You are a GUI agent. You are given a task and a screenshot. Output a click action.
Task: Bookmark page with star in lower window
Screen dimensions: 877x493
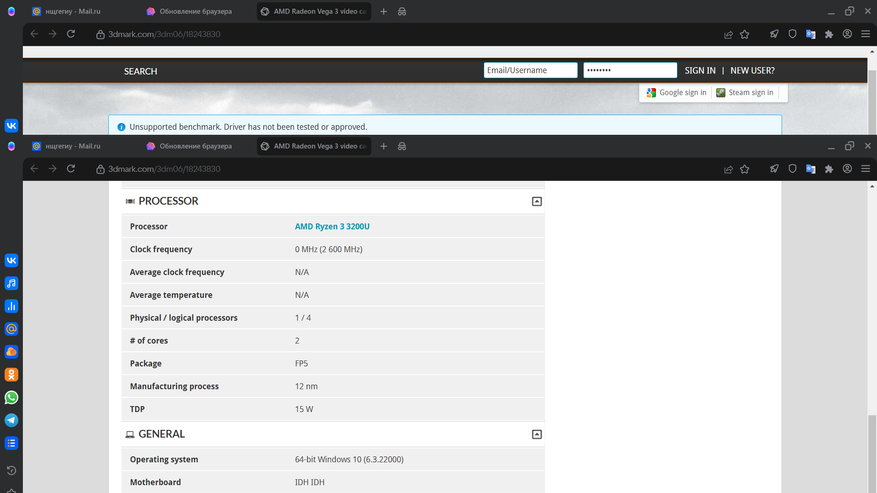(x=744, y=169)
